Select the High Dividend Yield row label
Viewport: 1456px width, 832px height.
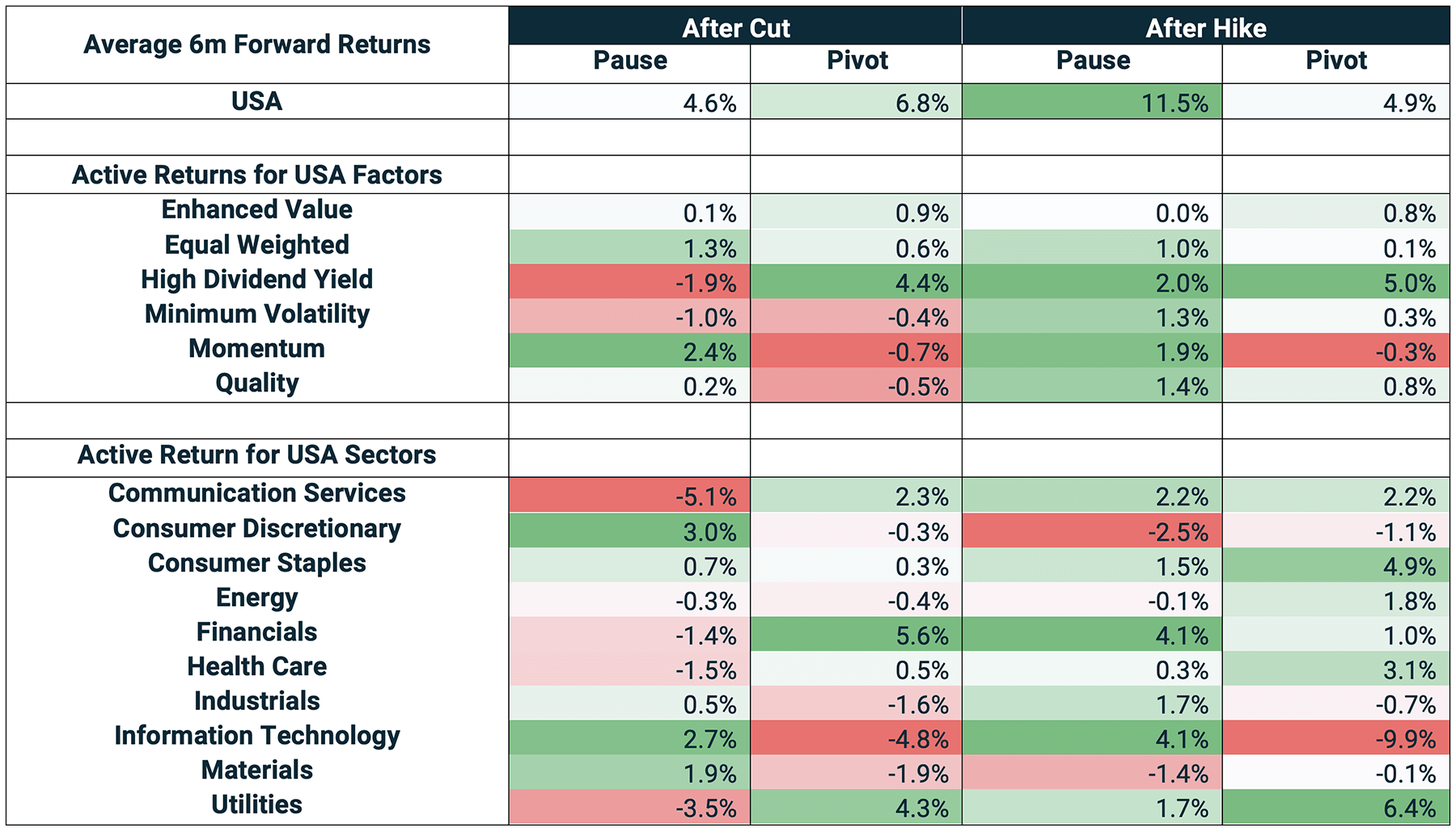click(257, 280)
